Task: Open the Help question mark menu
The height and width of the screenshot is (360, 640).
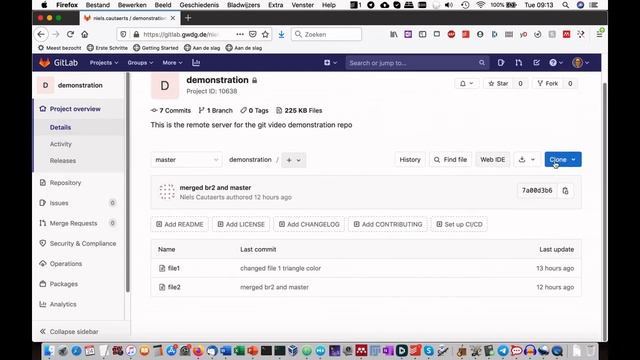Action: point(556,63)
